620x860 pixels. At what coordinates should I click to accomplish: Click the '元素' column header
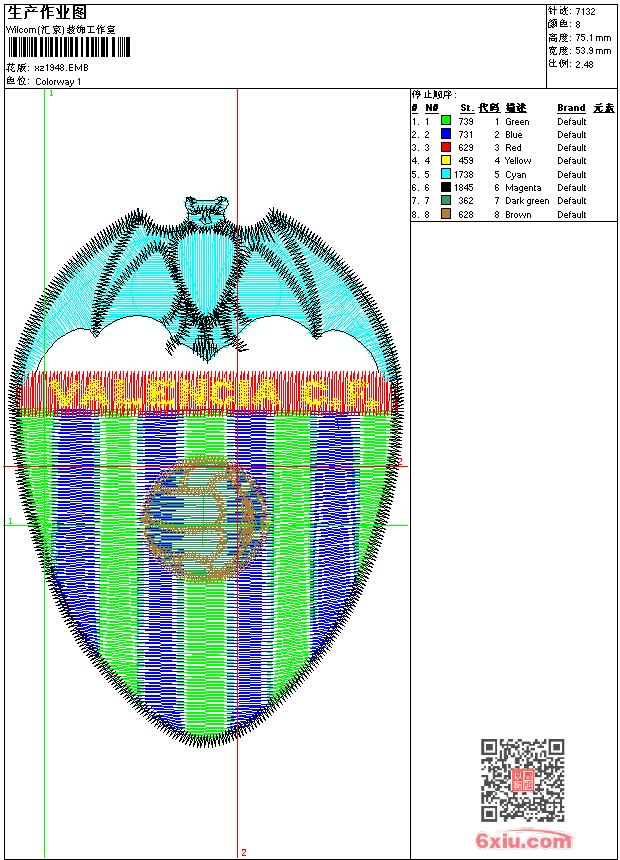pyautogui.click(x=604, y=108)
